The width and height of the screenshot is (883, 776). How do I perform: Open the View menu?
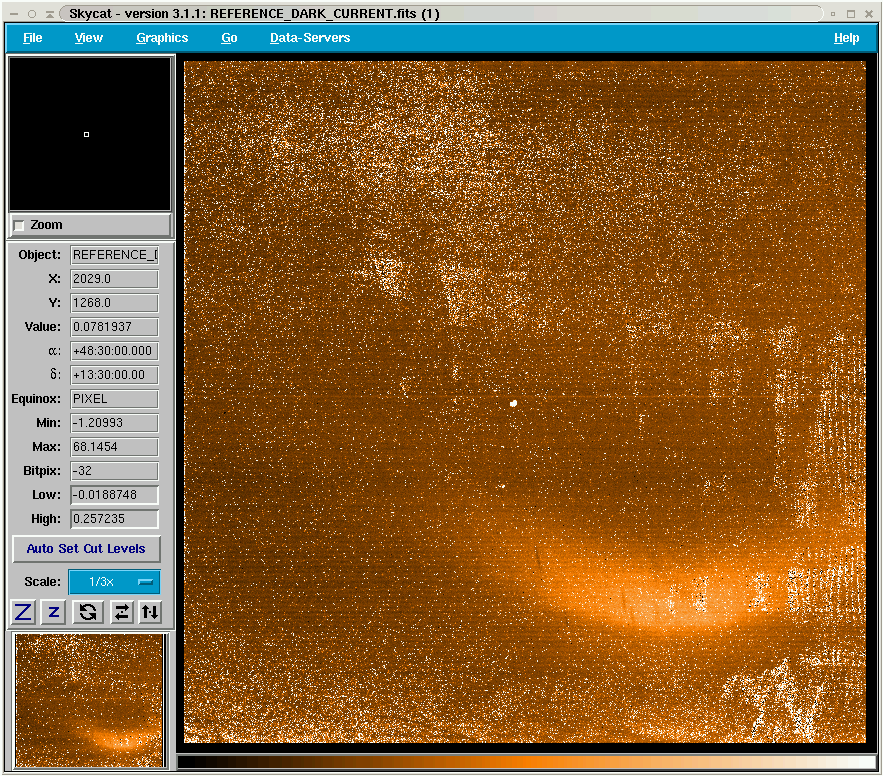89,38
